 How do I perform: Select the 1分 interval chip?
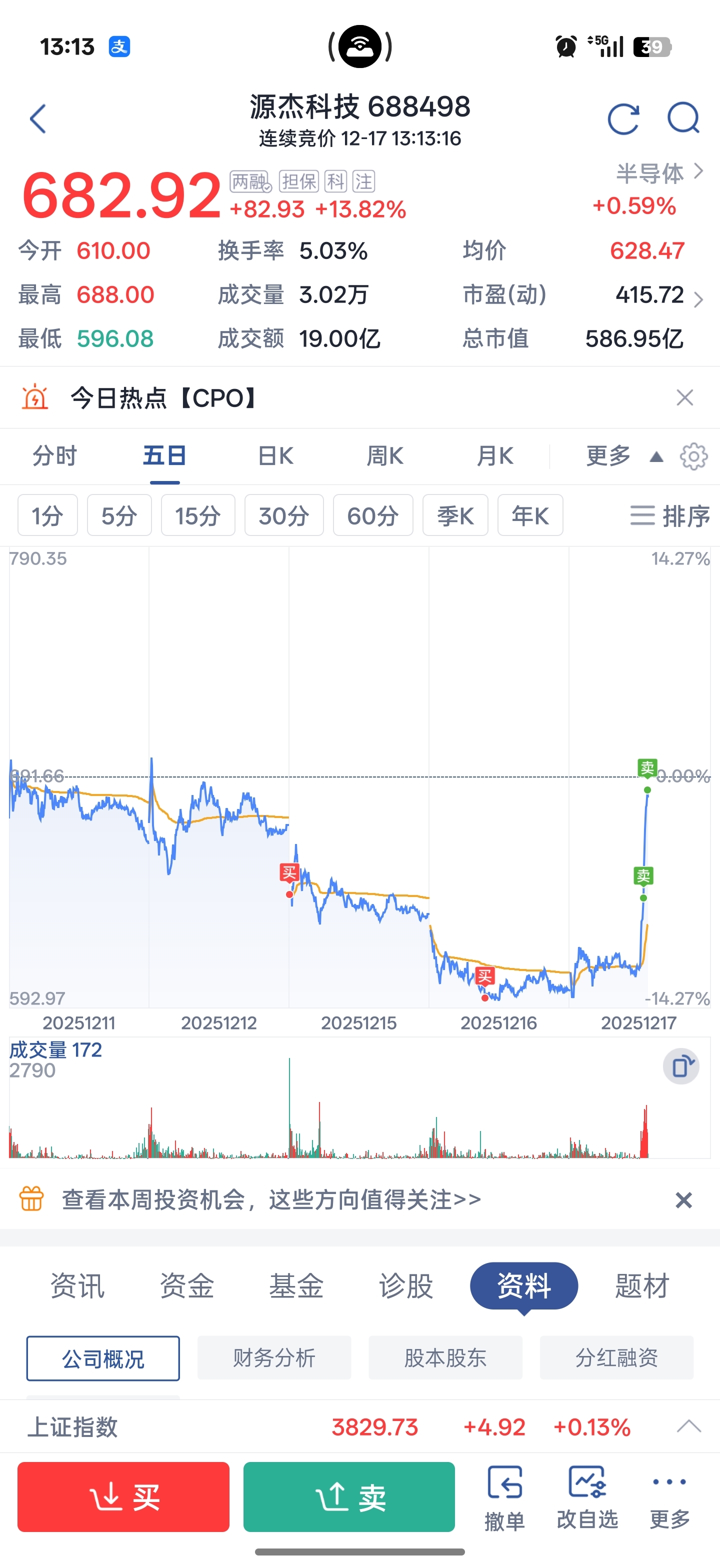pyautogui.click(x=47, y=515)
